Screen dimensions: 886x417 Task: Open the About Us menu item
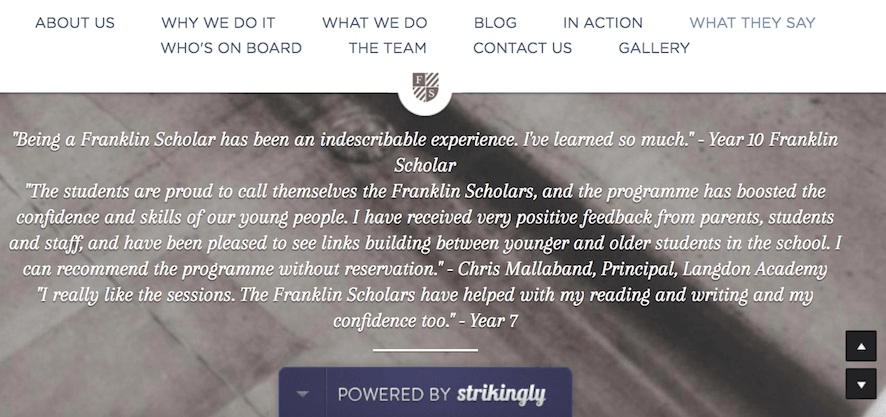click(x=75, y=22)
